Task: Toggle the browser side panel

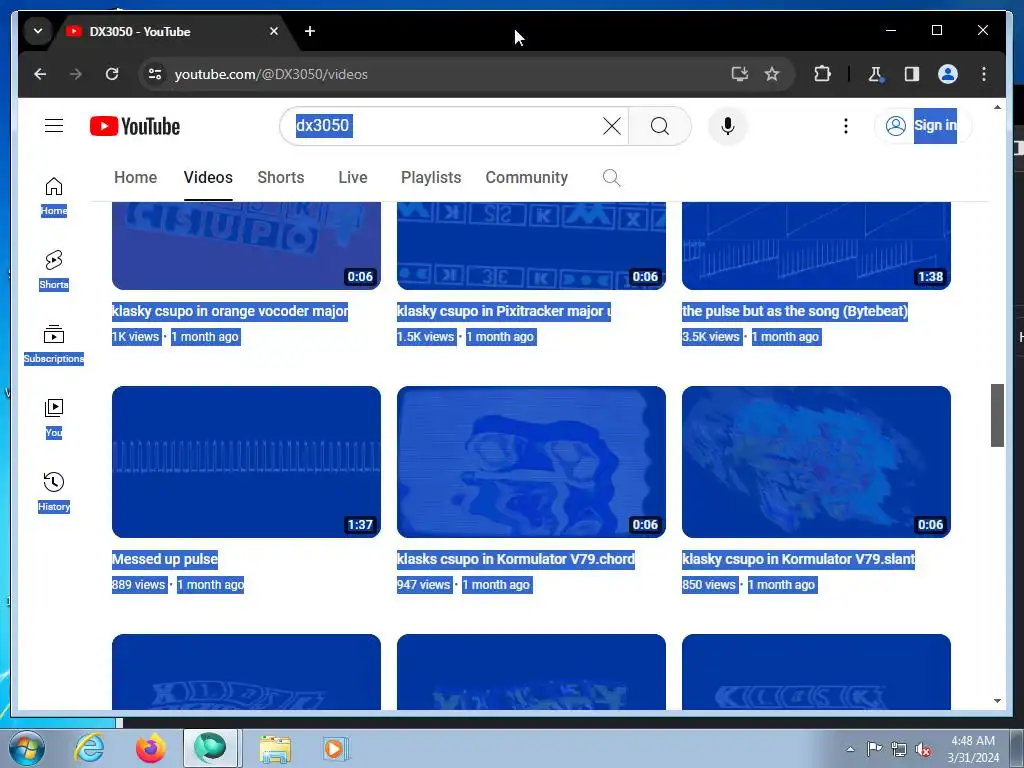Action: tap(912, 74)
